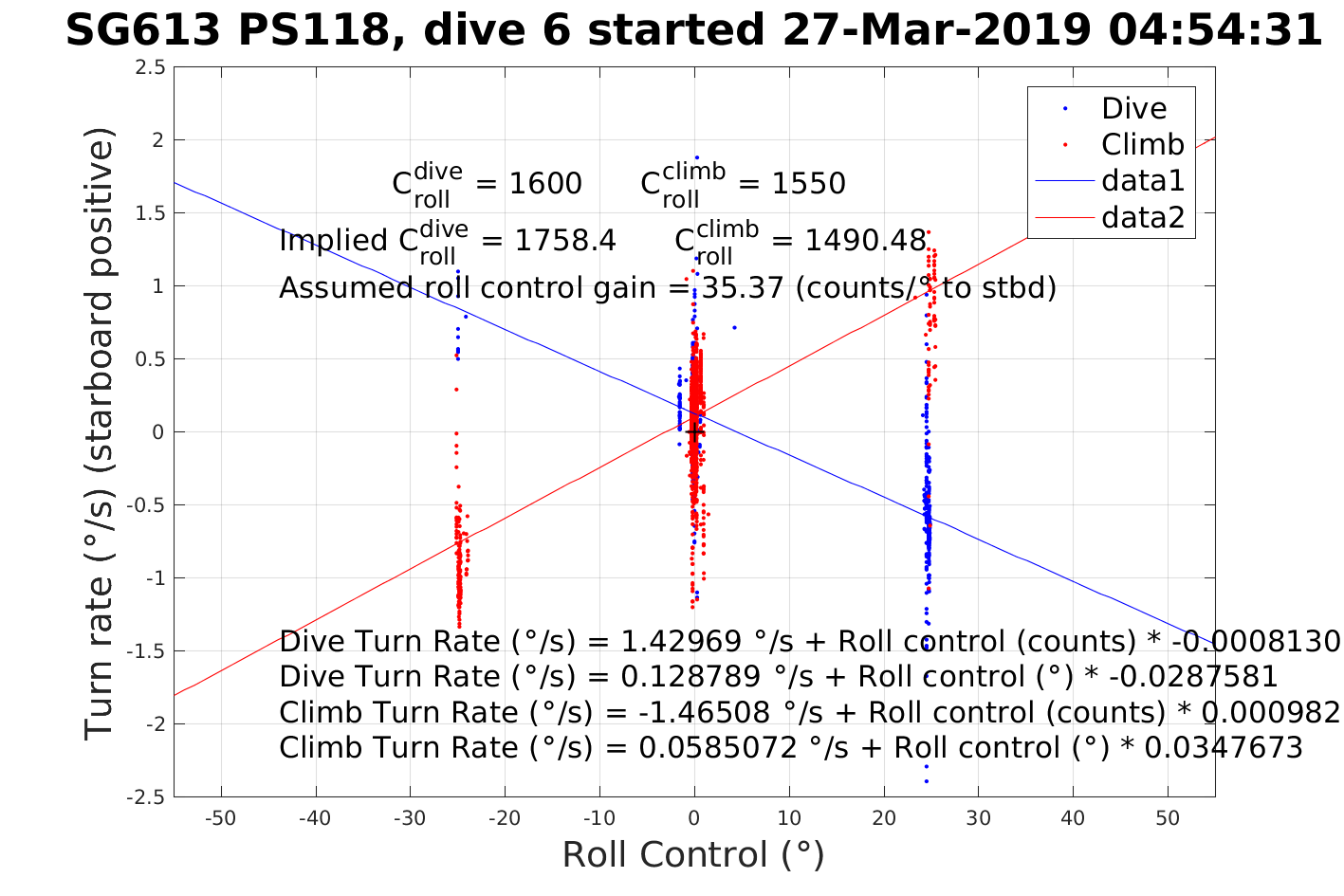Click the blue Dive marker in legend
The height and width of the screenshot is (896, 1344).
click(x=1065, y=109)
